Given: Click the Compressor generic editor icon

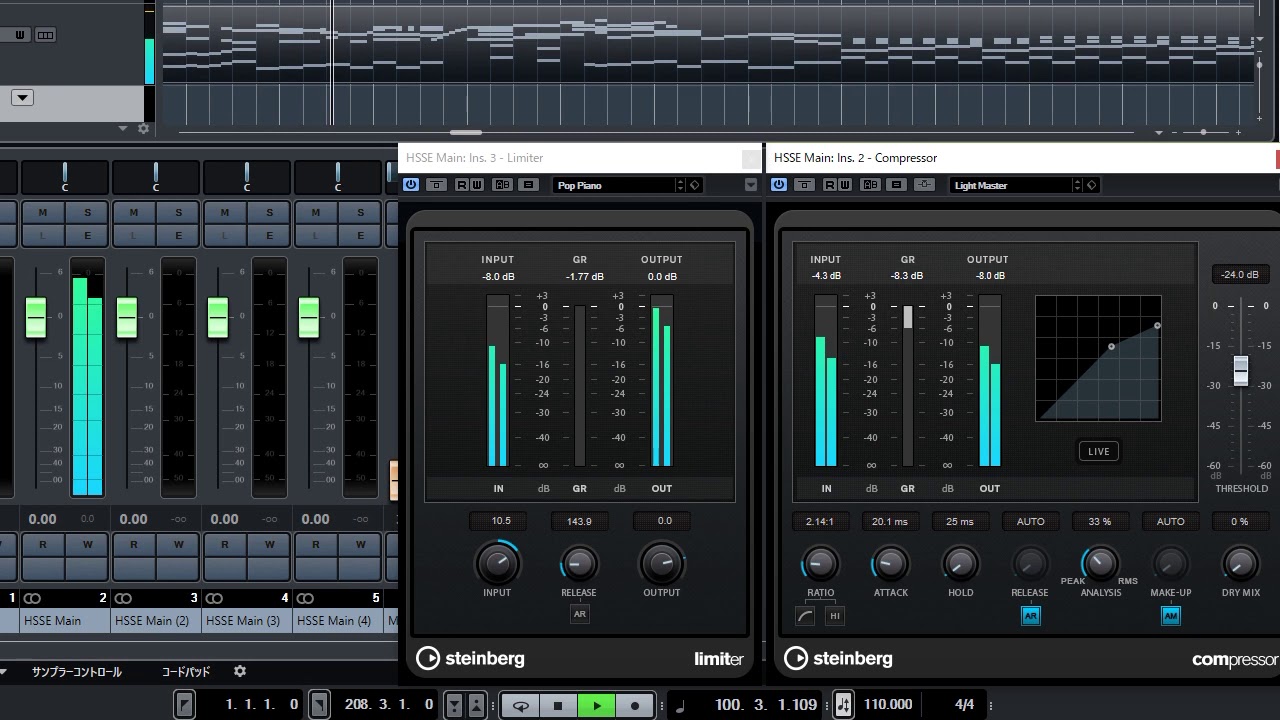Looking at the screenshot, I should 897,185.
